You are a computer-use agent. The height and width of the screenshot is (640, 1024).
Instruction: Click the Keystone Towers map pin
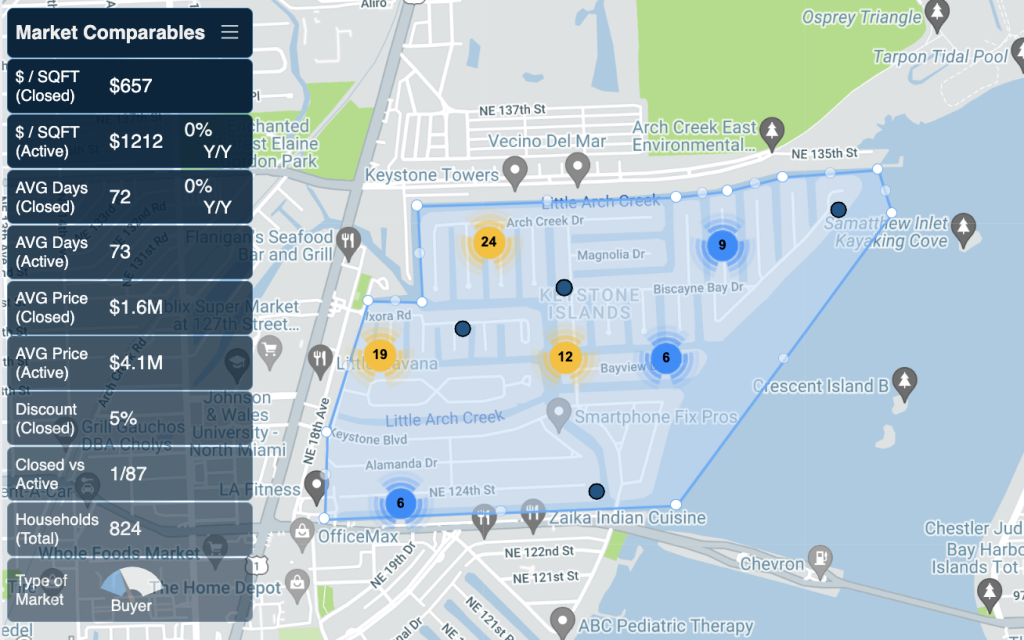coord(515,171)
